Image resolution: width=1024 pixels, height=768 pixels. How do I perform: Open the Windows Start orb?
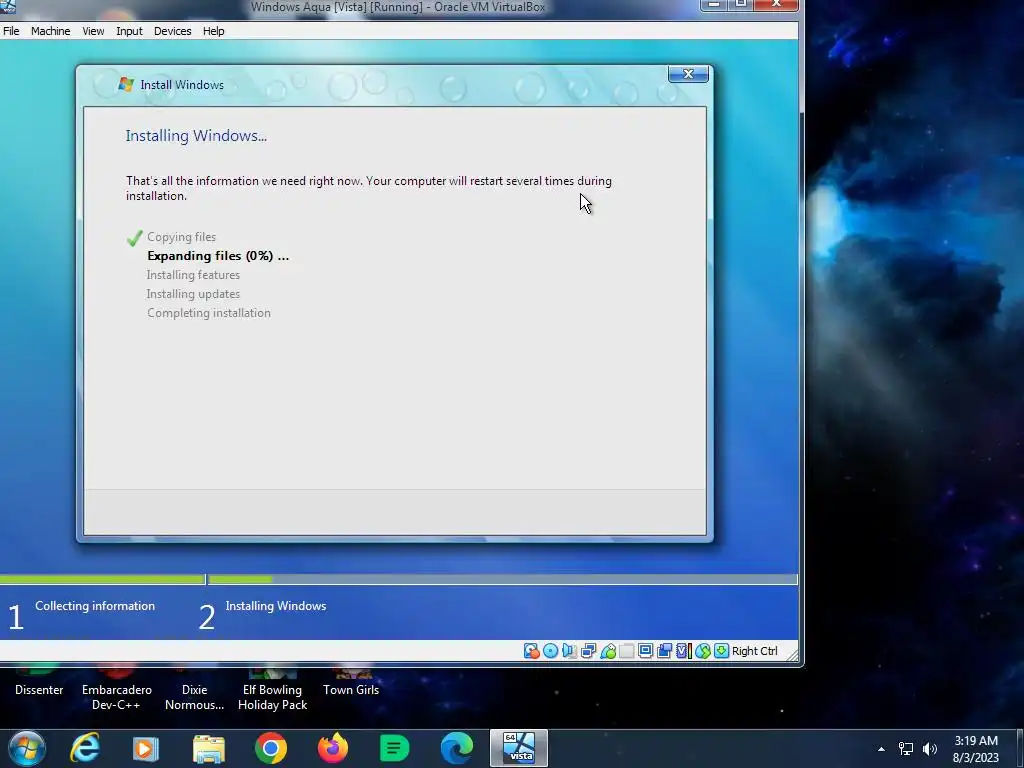pos(27,748)
